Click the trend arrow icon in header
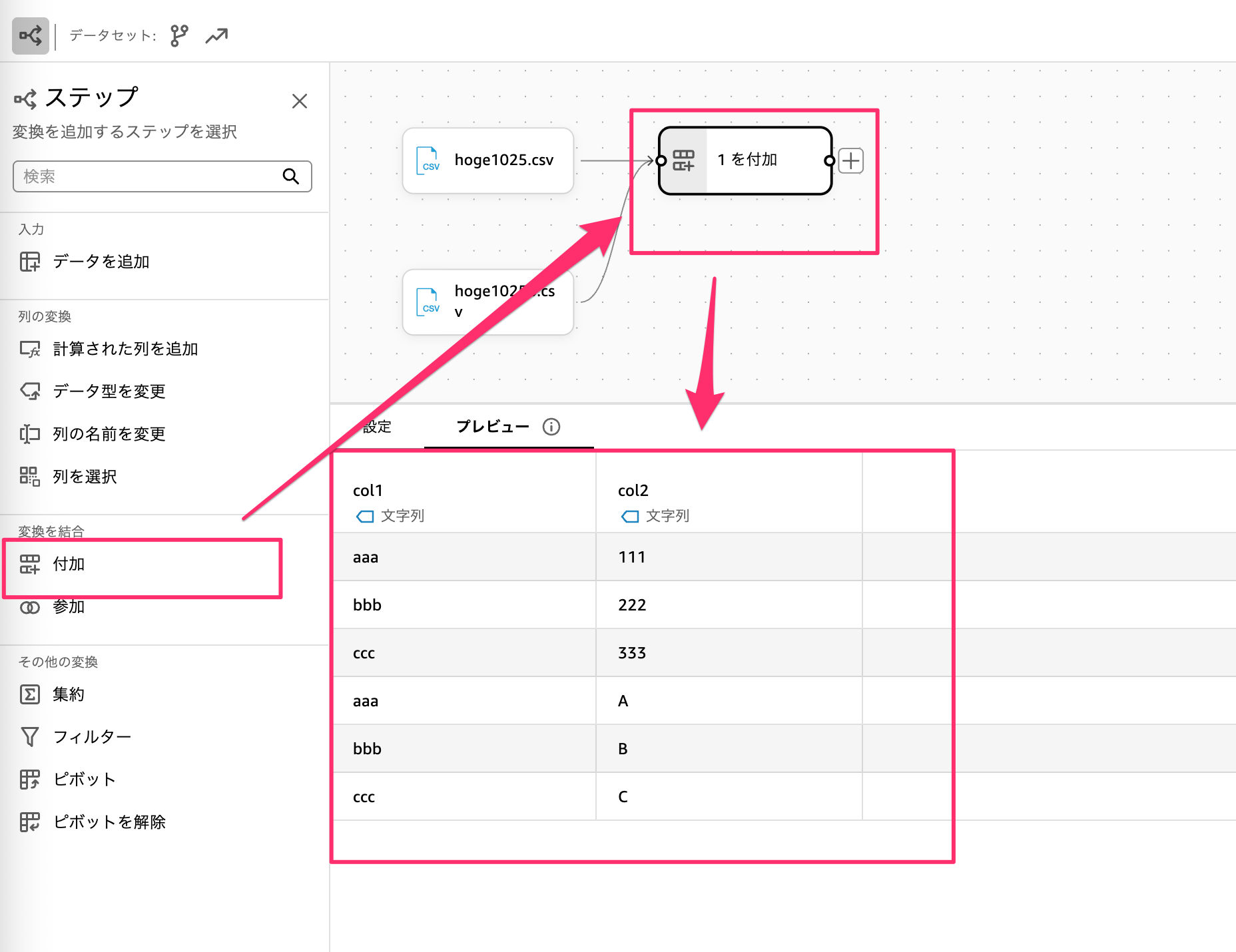The image size is (1236, 952). point(216,36)
